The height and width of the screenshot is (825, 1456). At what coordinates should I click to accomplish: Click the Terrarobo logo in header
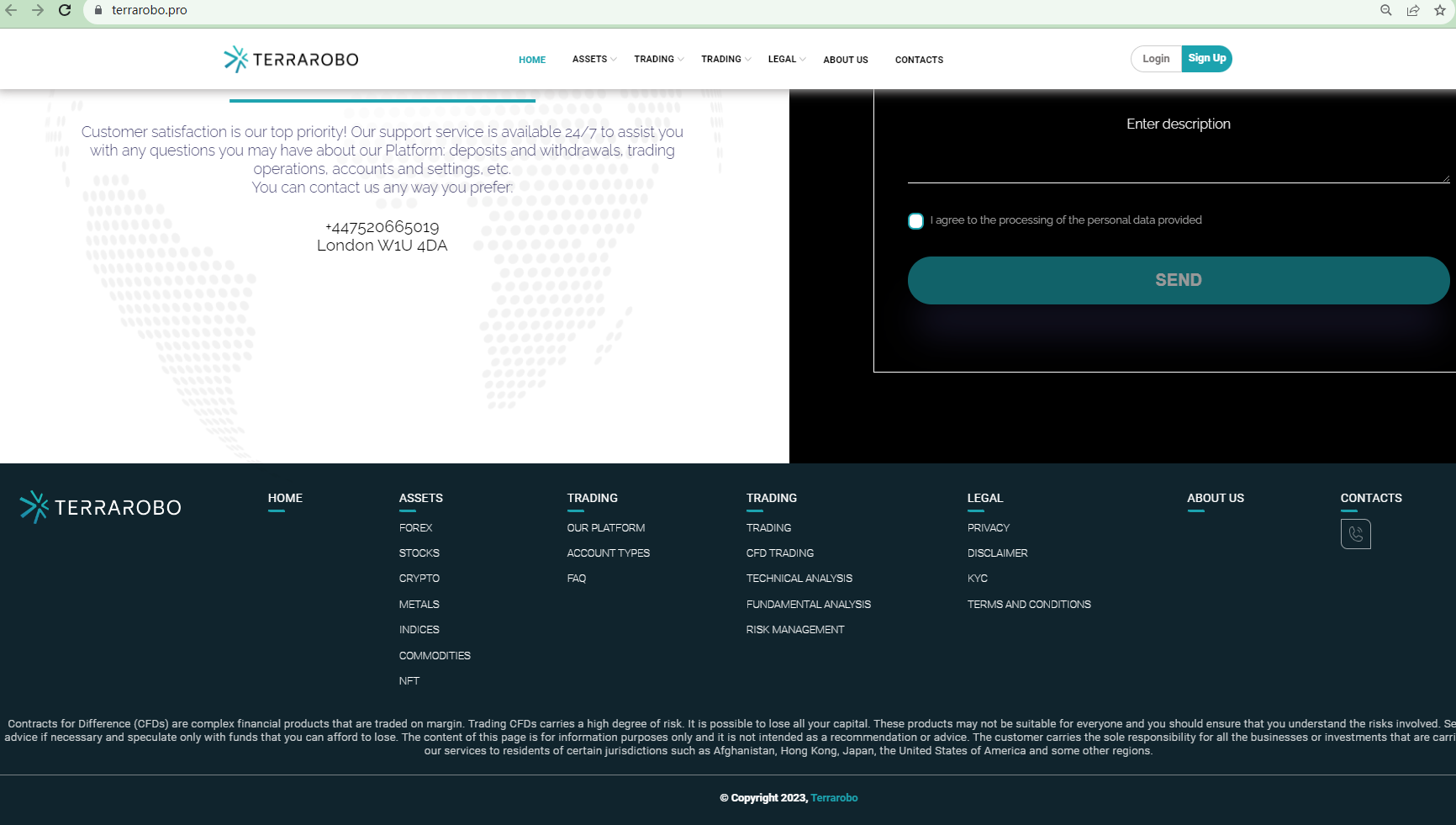(291, 60)
